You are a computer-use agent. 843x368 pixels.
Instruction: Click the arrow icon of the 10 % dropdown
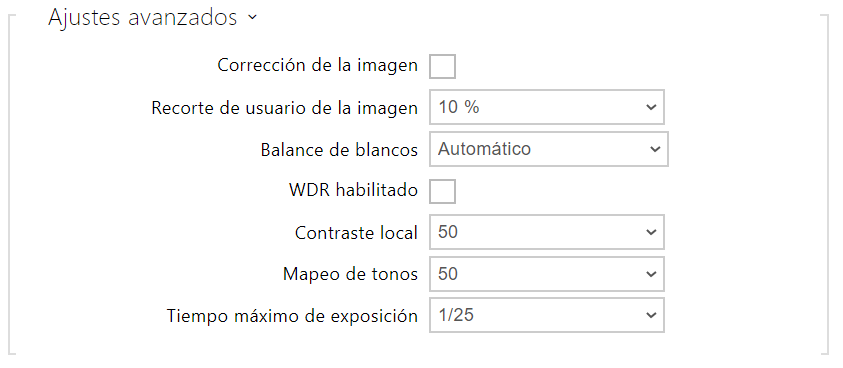point(651,107)
